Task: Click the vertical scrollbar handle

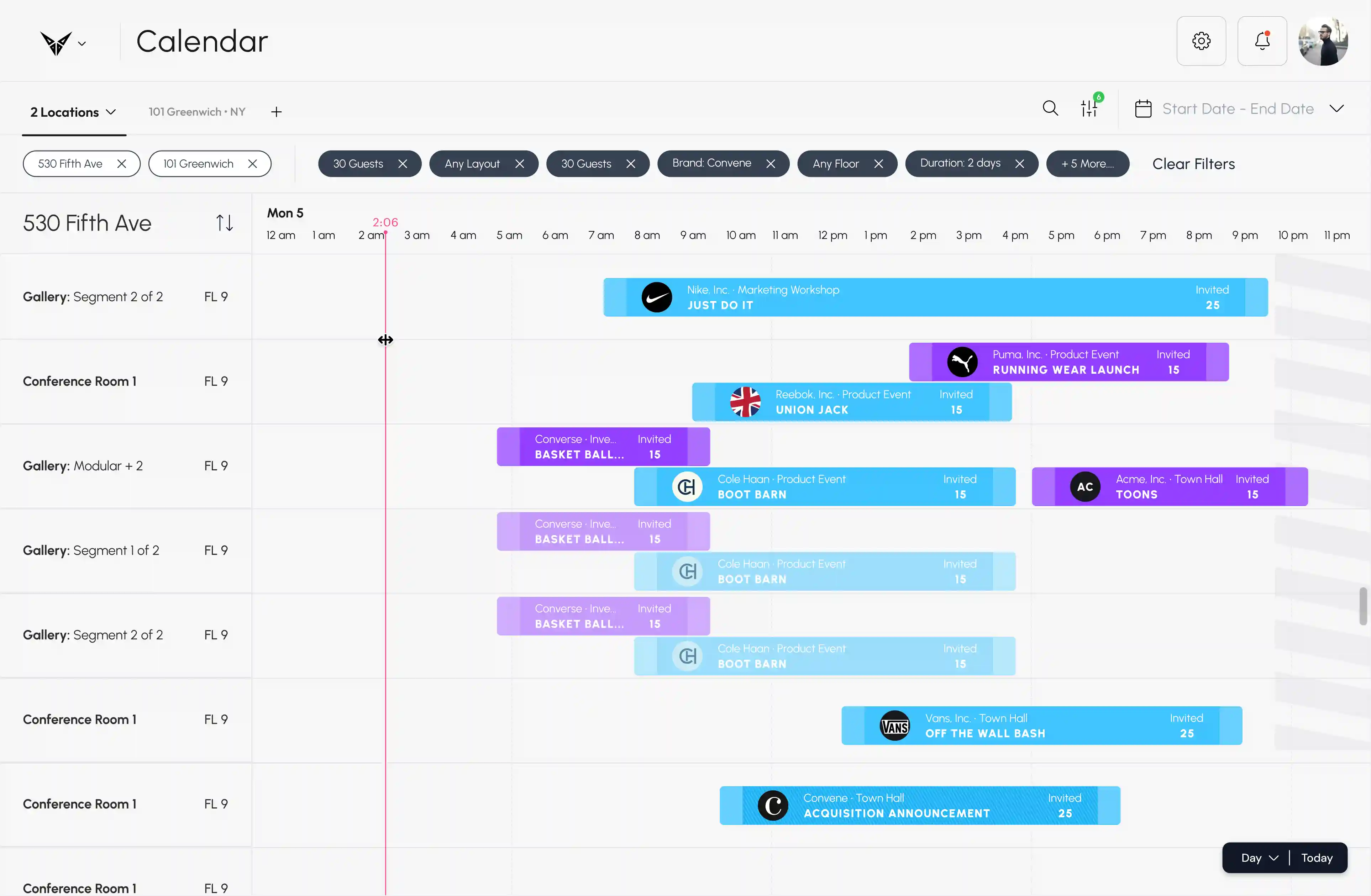Action: (x=1363, y=606)
